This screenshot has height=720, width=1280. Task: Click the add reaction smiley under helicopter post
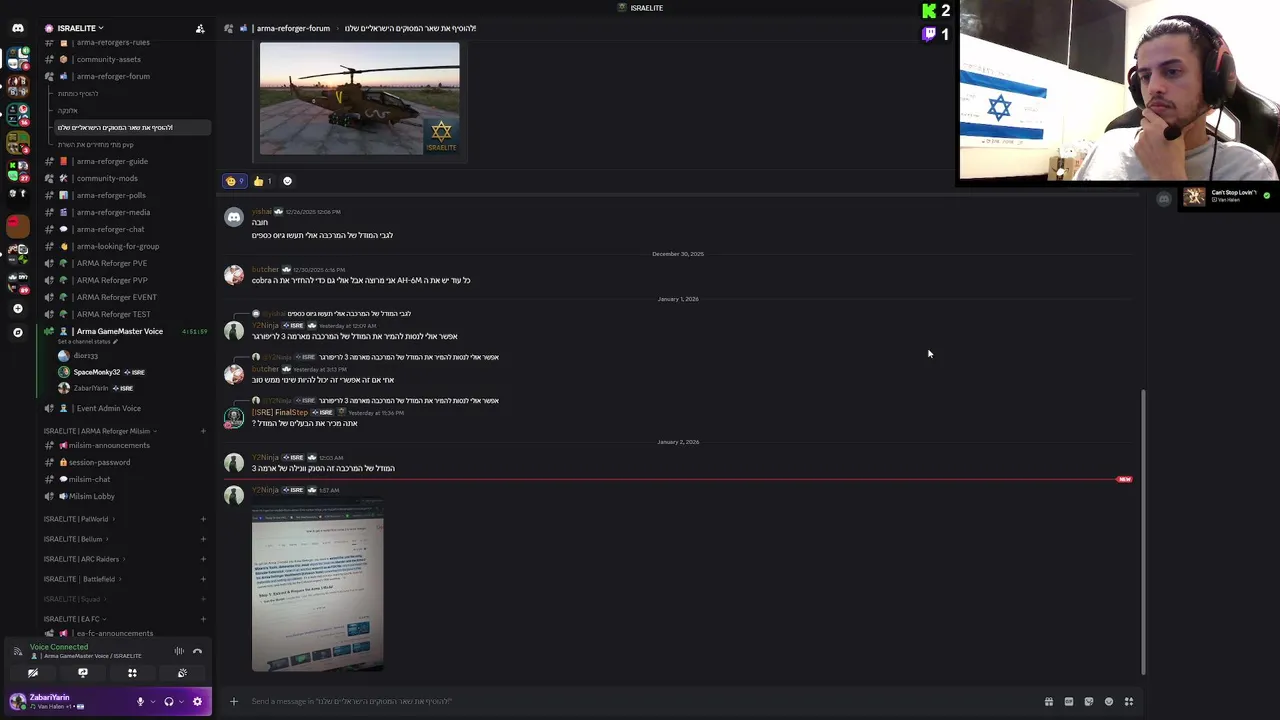click(x=287, y=181)
